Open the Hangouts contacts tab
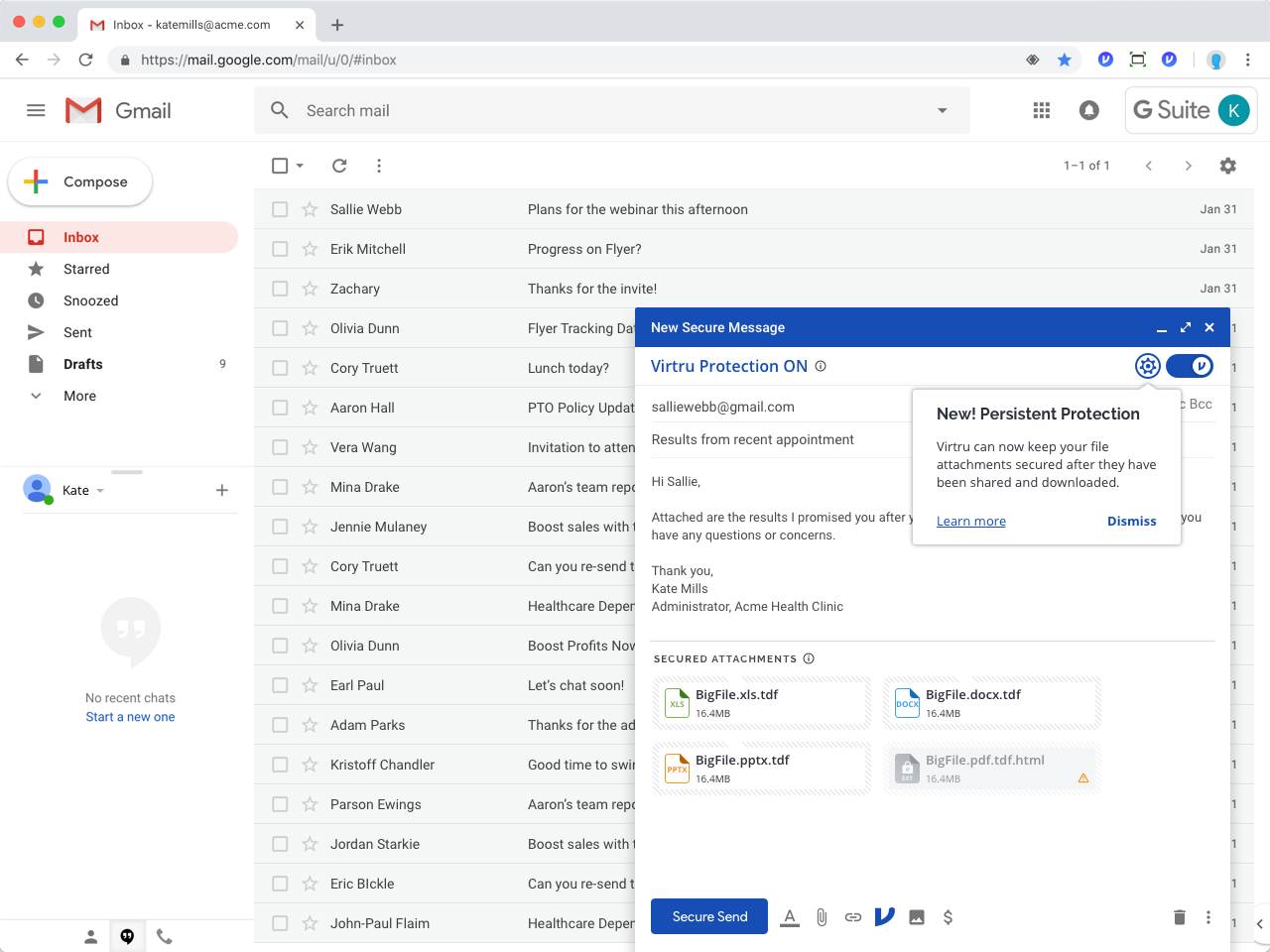The image size is (1270, 952). [x=90, y=936]
